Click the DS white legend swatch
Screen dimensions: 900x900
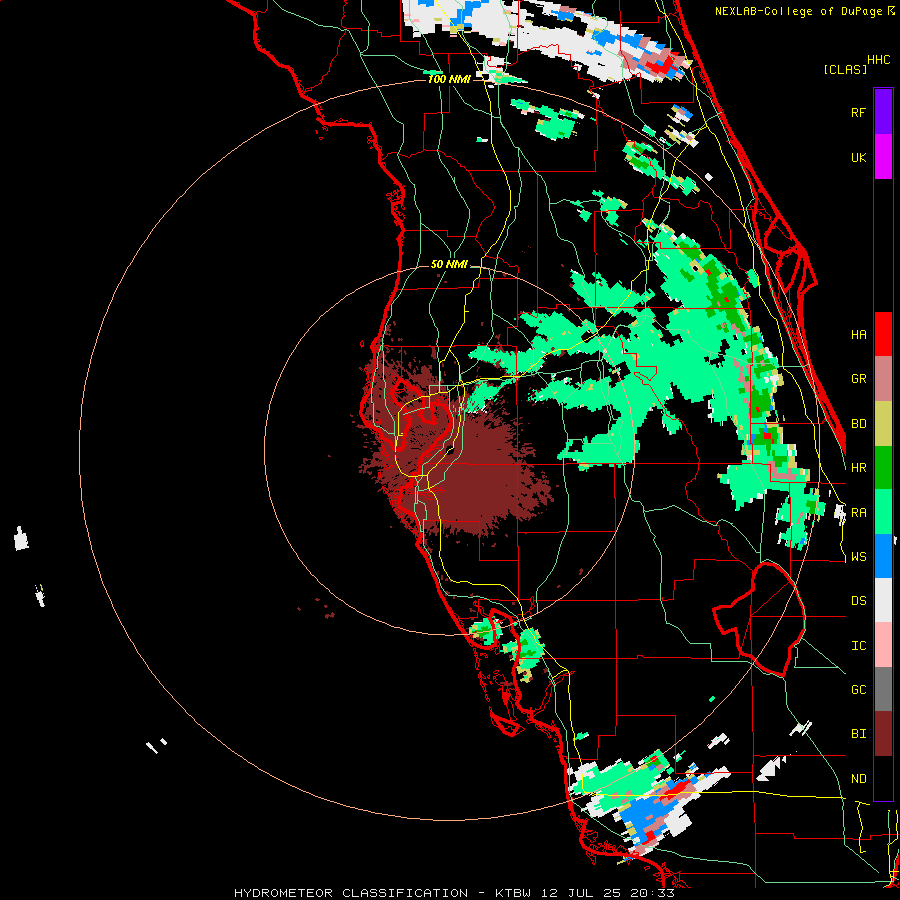click(x=883, y=600)
